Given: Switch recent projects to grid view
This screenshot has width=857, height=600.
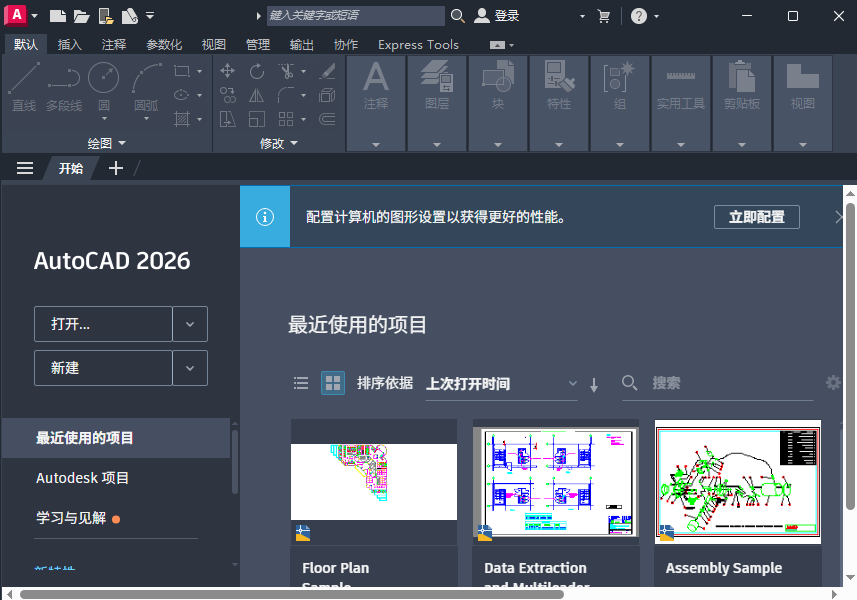Looking at the screenshot, I should click(332, 383).
